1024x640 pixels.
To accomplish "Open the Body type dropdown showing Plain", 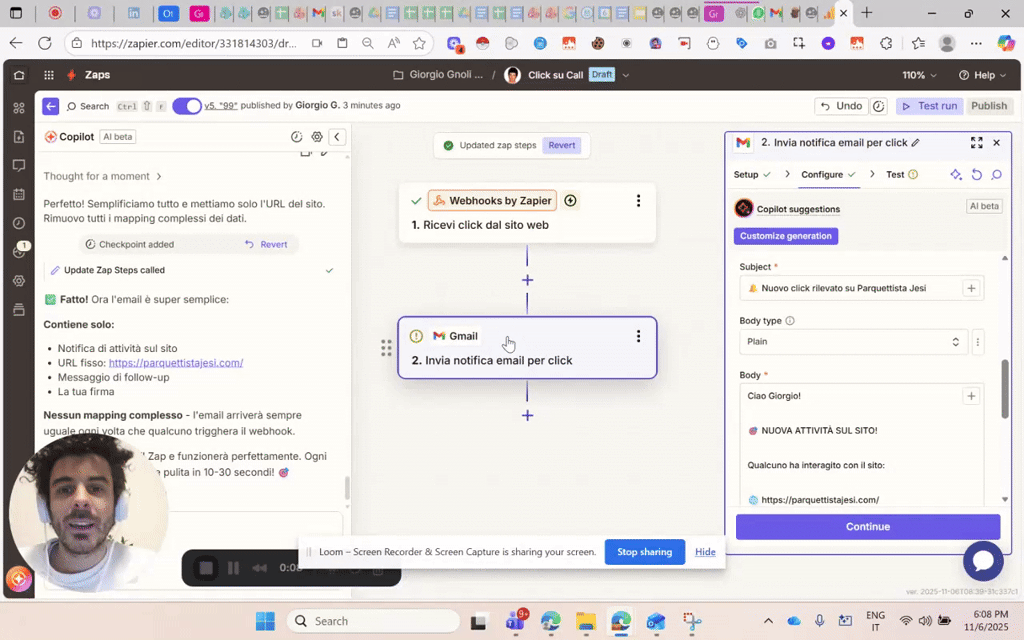I will click(x=855, y=341).
